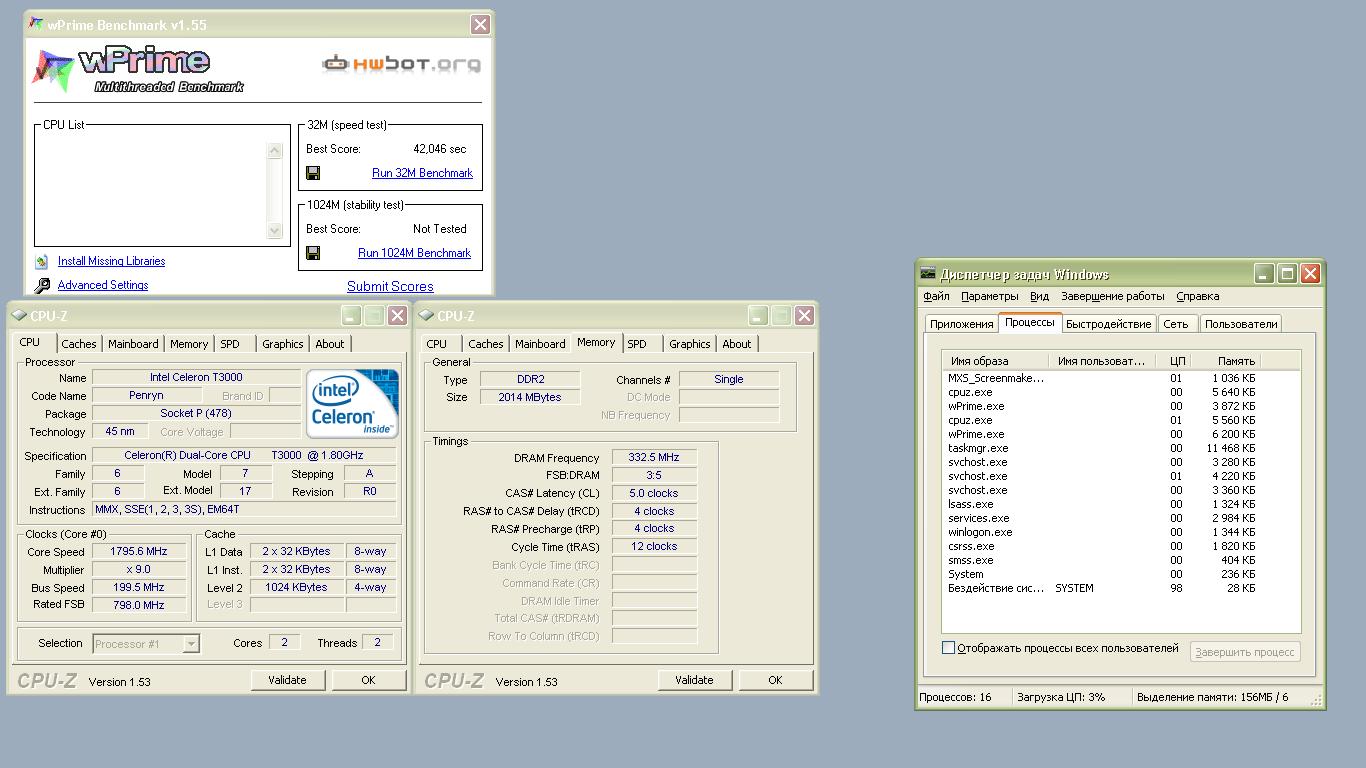Switch to the Пользователи tab
Viewport: 1366px width, 768px height.
click(x=1241, y=324)
